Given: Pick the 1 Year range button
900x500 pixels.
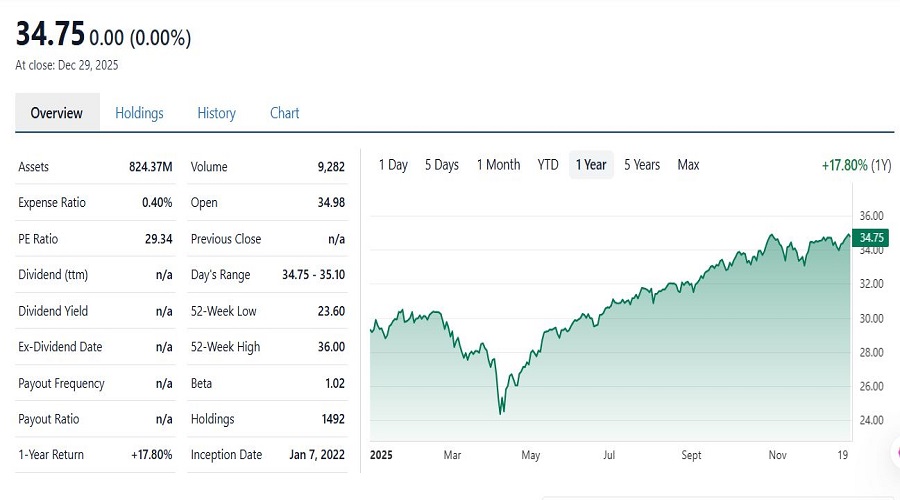Looking at the screenshot, I should [x=592, y=165].
